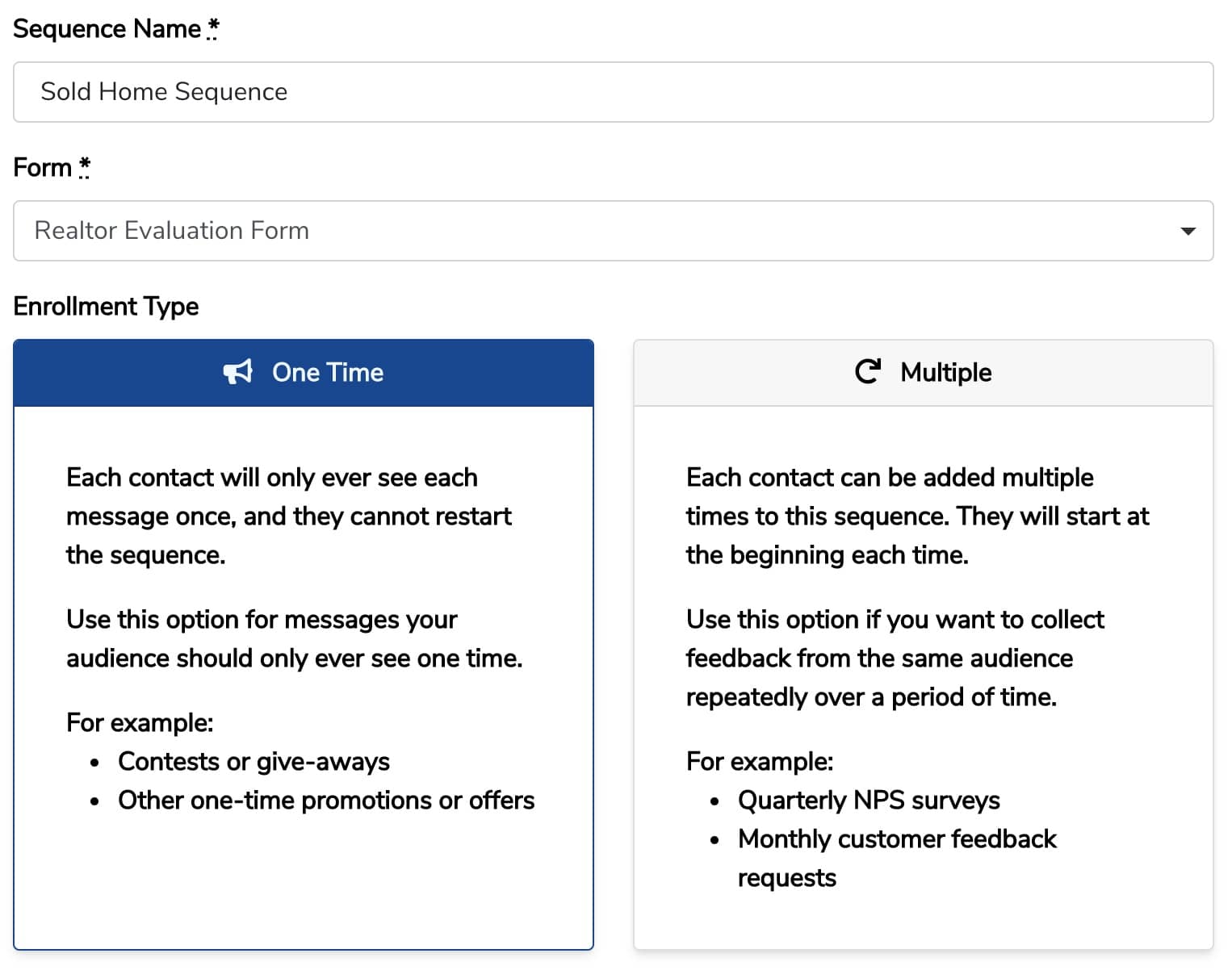Click the required asterisk beside Form label
1232x970 pixels.
[84, 167]
